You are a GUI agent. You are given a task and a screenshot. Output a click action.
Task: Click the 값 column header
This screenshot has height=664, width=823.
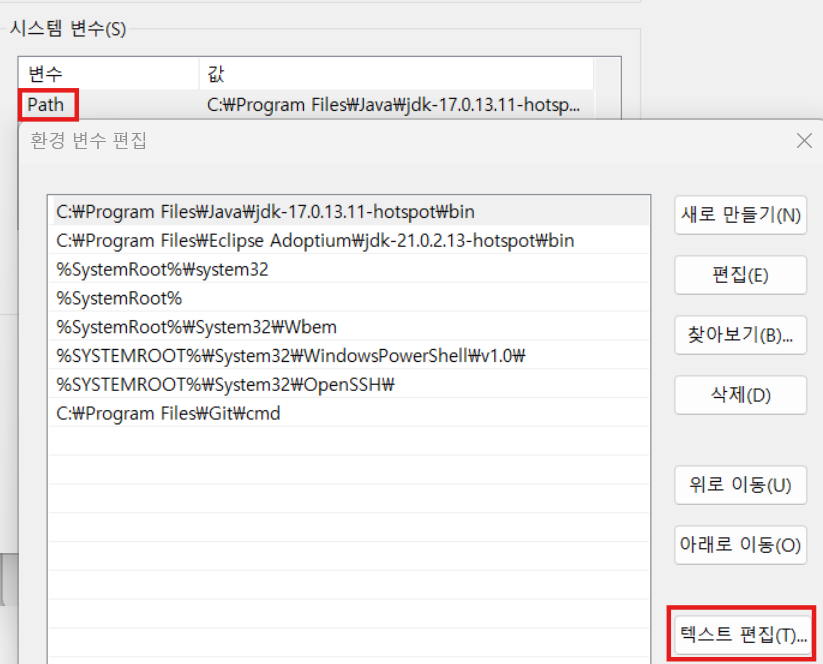pos(396,73)
